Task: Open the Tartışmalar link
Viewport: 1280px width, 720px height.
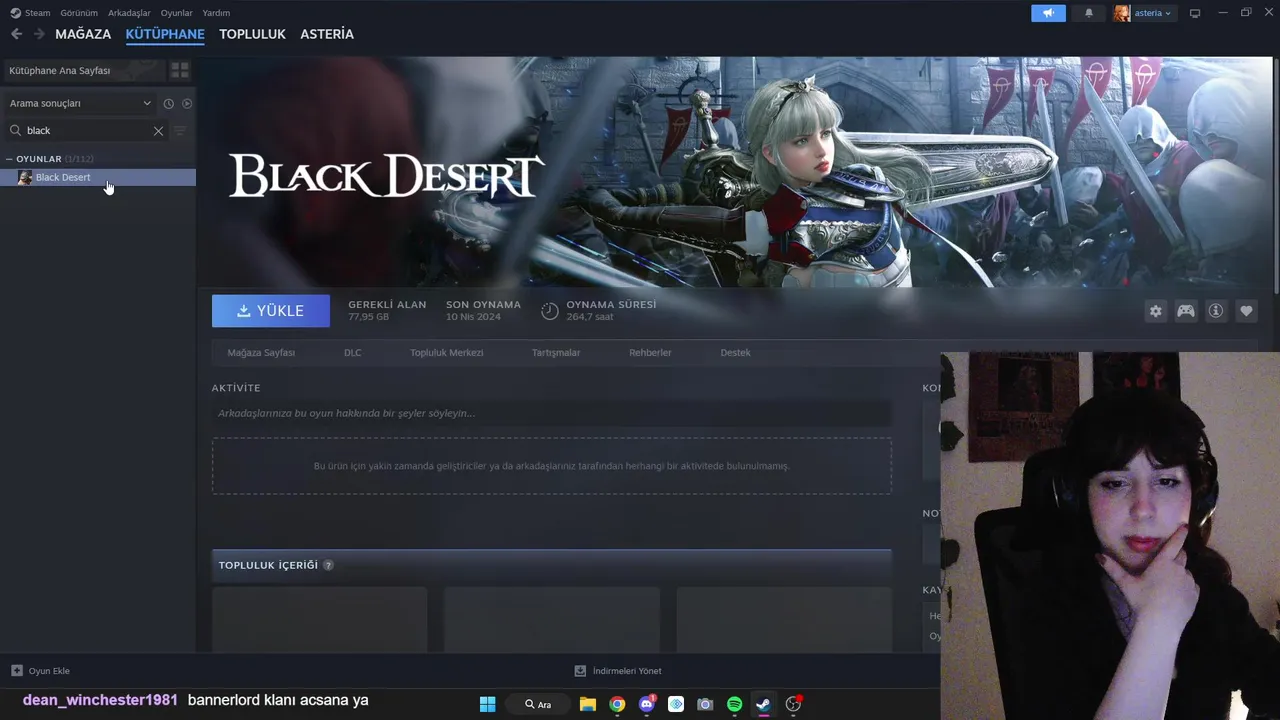Action: [x=556, y=353]
